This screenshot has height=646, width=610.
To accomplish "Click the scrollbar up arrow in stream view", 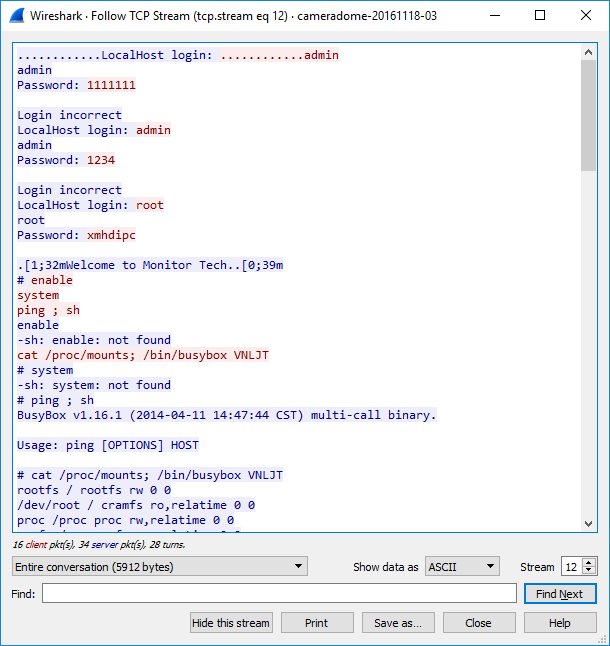I will (588, 52).
